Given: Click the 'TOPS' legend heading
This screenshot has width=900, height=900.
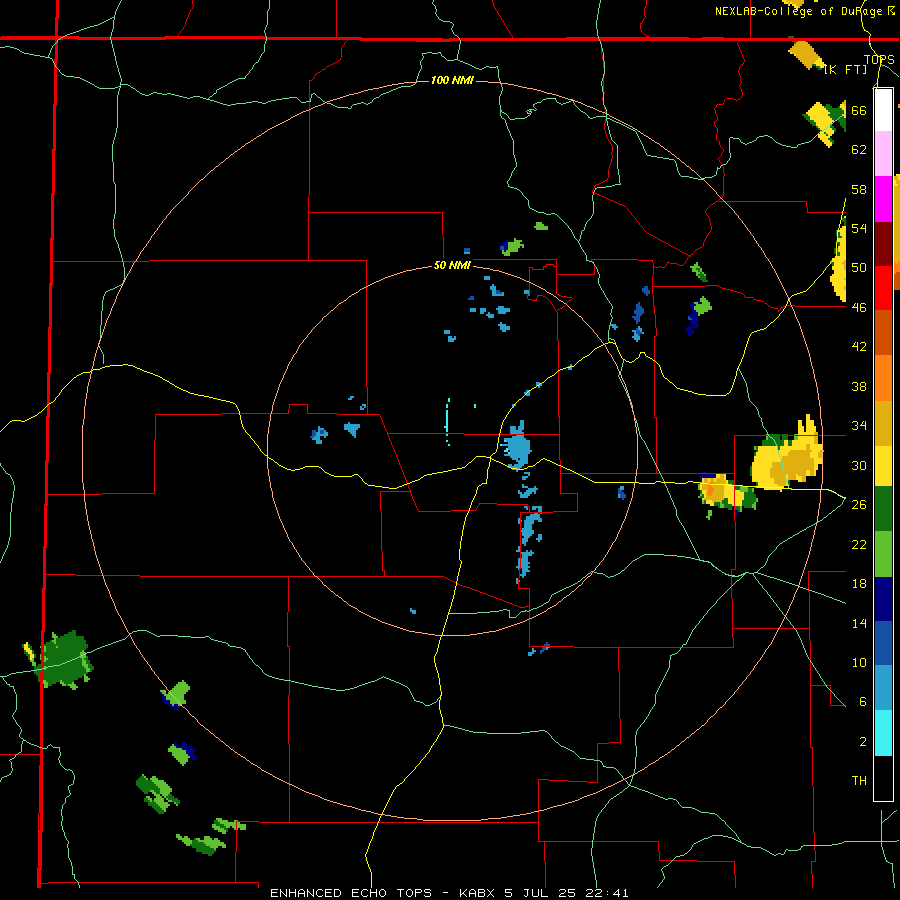Looking at the screenshot, I should pyautogui.click(x=879, y=60).
